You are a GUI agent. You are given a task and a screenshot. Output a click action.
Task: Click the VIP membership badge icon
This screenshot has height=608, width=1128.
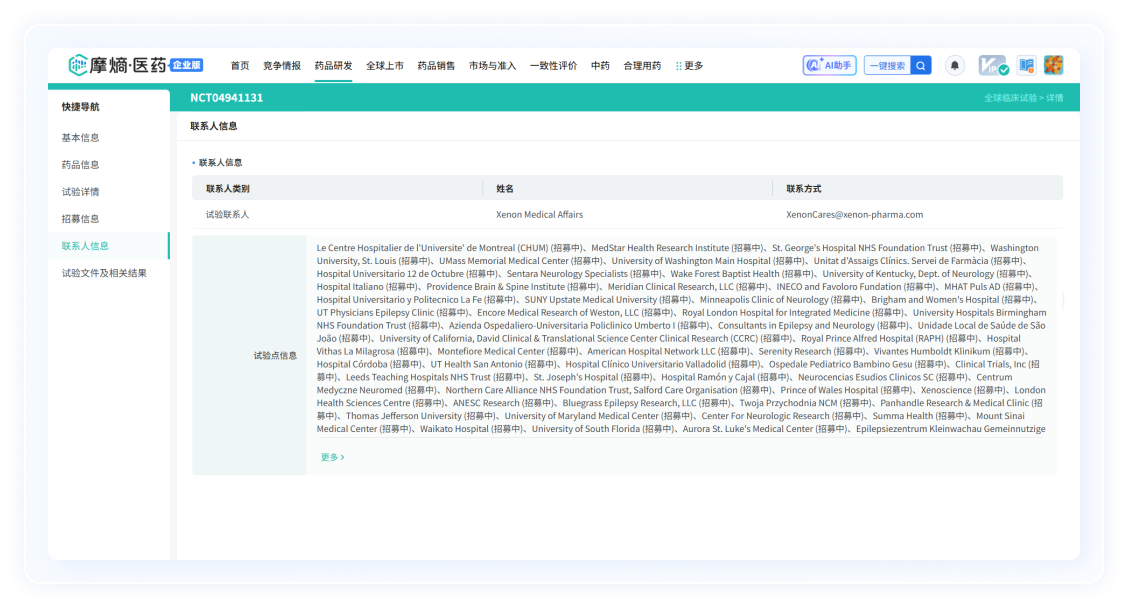click(x=993, y=65)
